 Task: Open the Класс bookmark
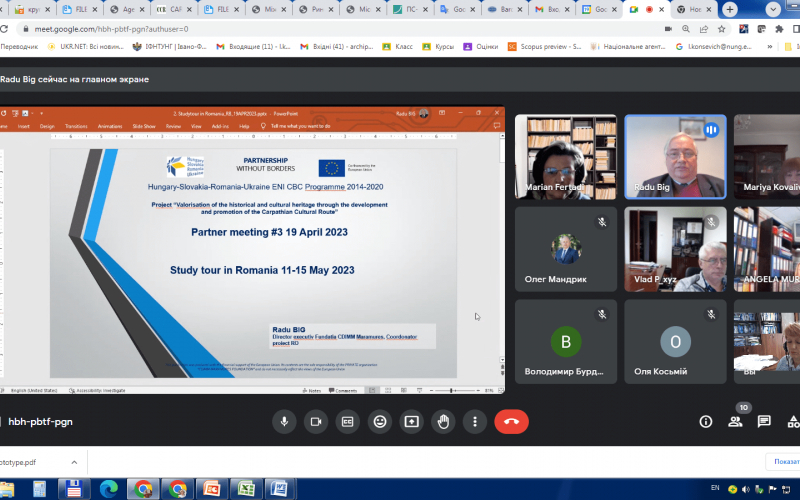tap(397, 46)
